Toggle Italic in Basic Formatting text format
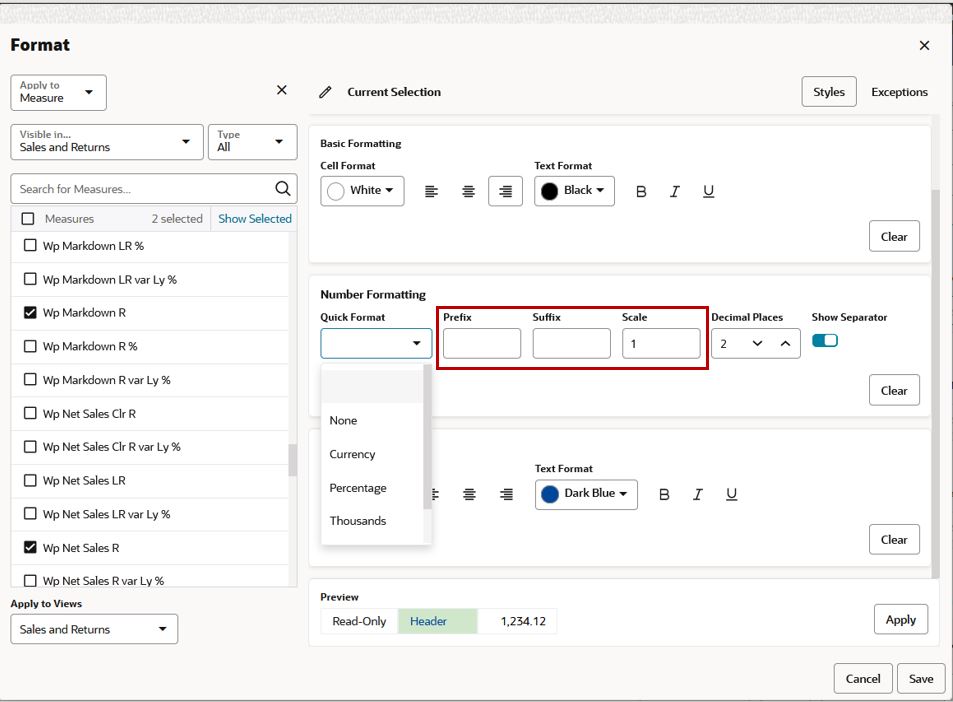Image resolution: width=953 pixels, height=702 pixels. coord(675,191)
